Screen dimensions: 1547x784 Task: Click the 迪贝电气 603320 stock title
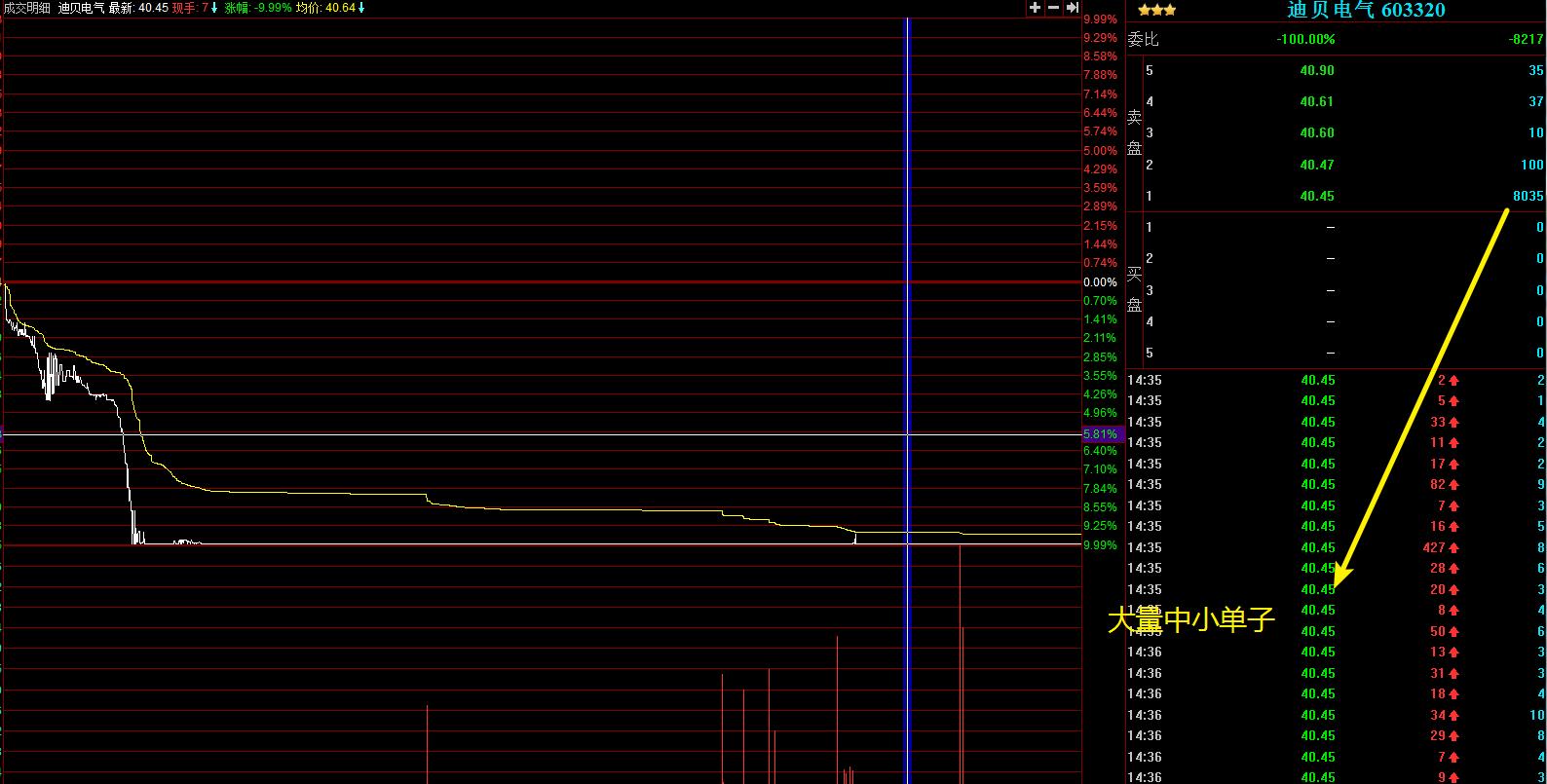(1366, 10)
